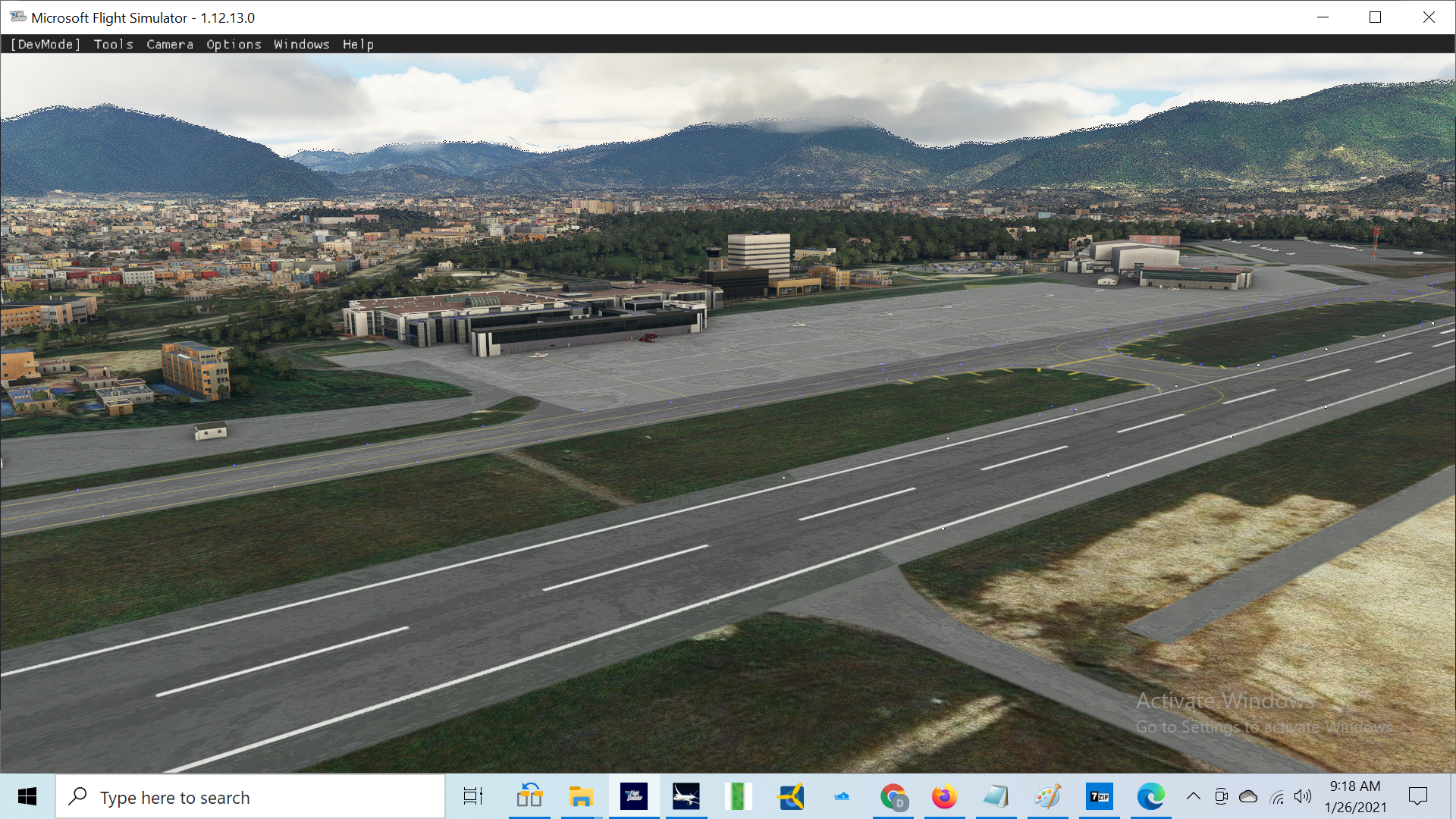
Task: Open Firefox from the taskbar
Action: (x=945, y=796)
